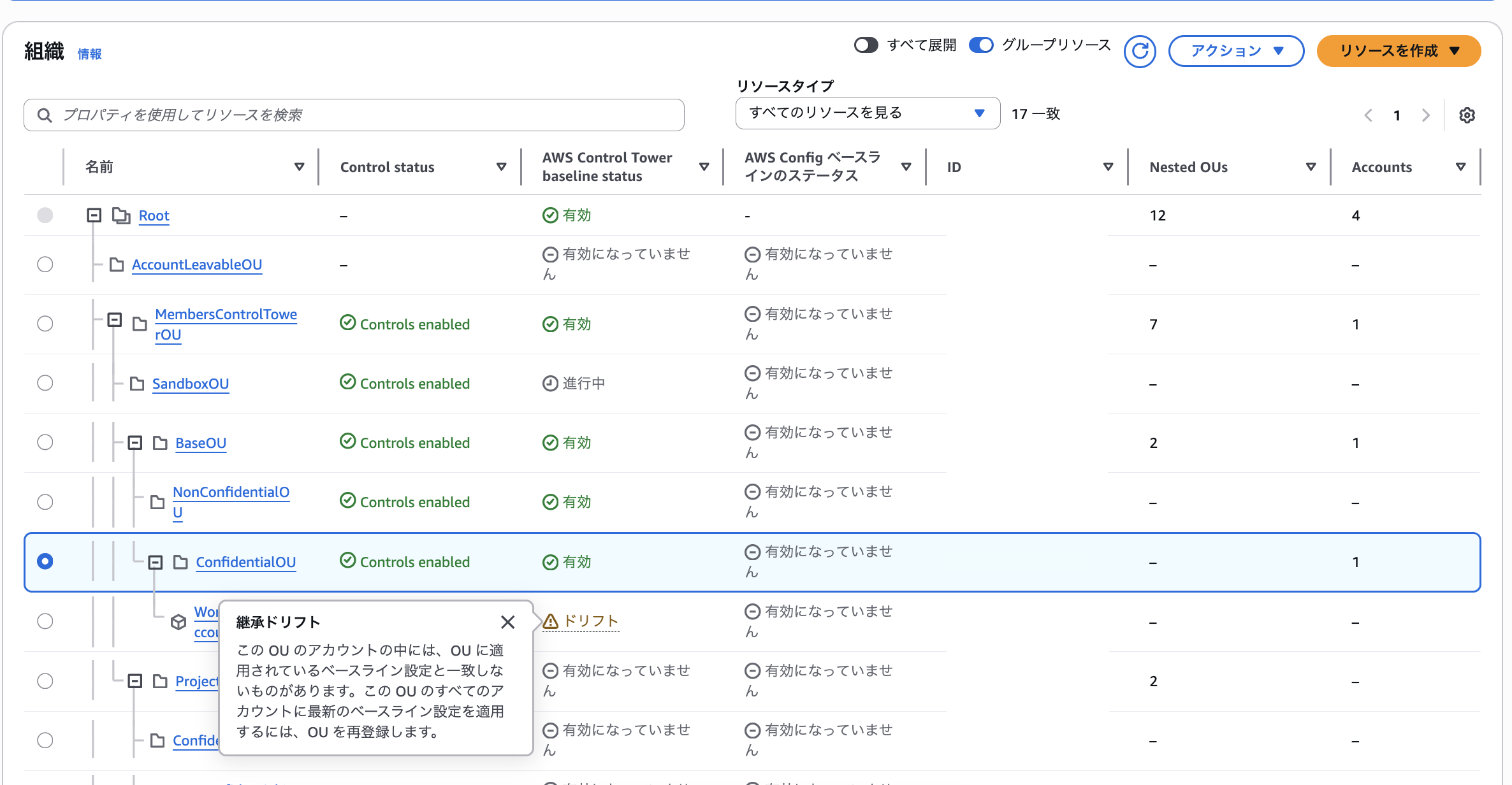Close the 継承ドリフト tooltip

coord(508,622)
